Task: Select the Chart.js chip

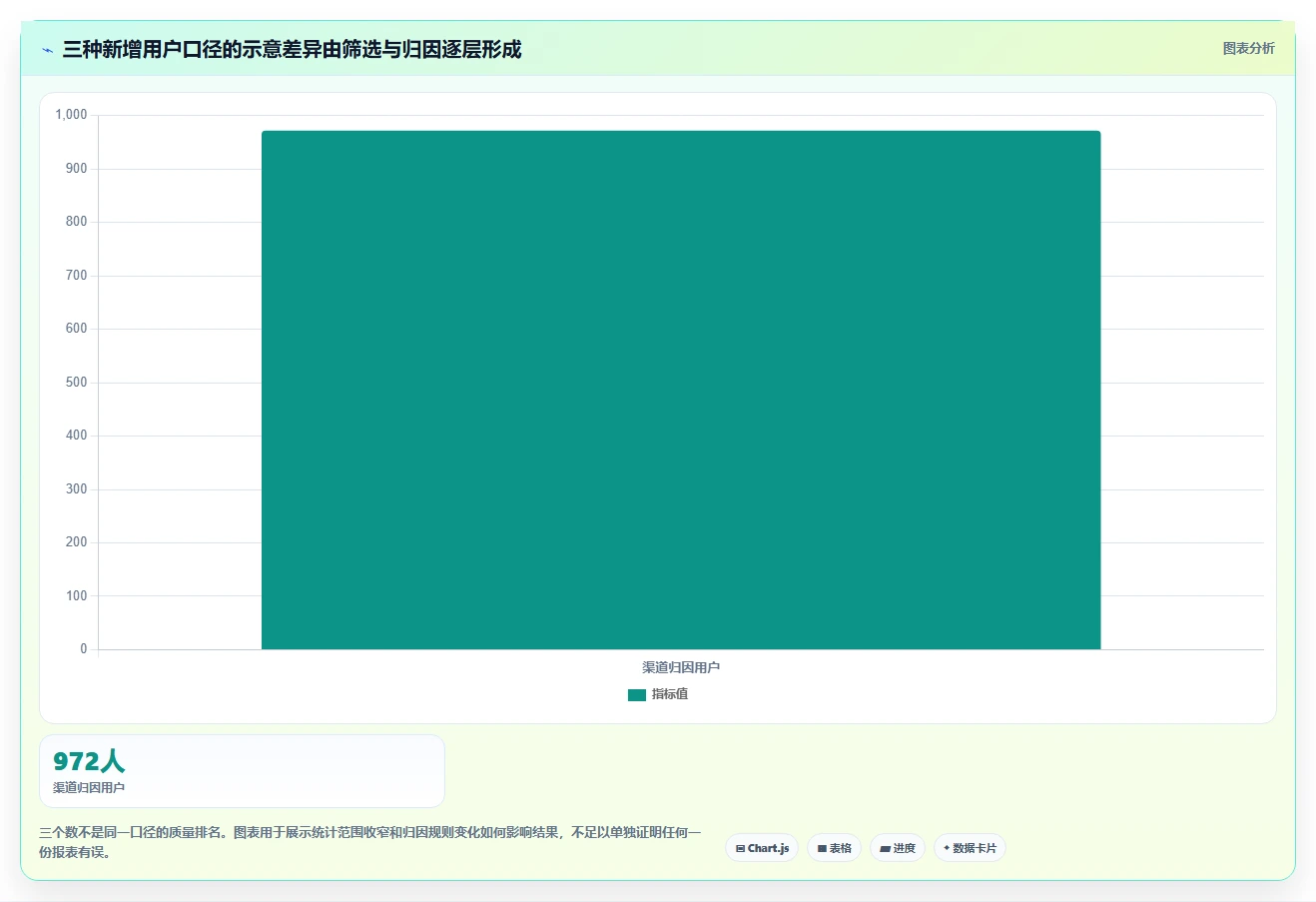Action: 762,848
